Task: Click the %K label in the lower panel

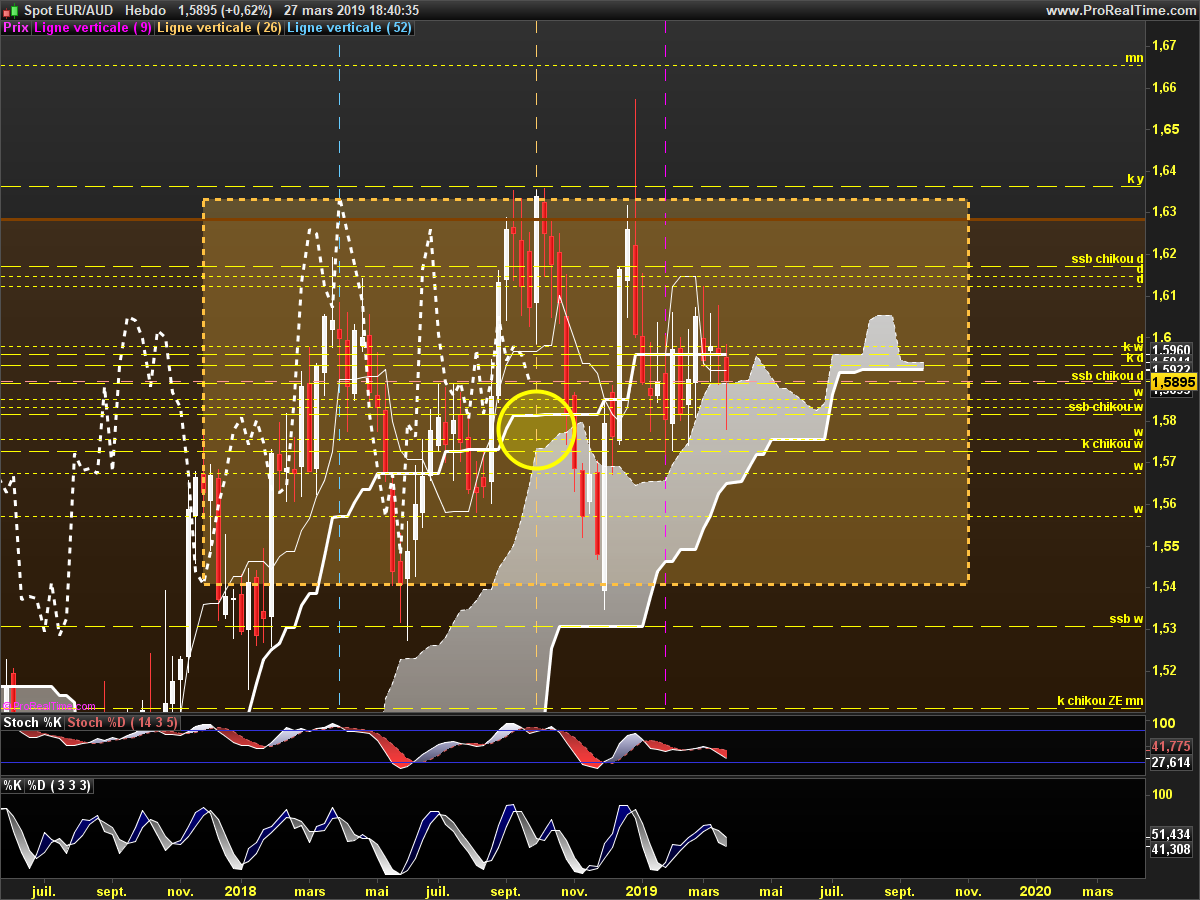Action: click(x=13, y=786)
